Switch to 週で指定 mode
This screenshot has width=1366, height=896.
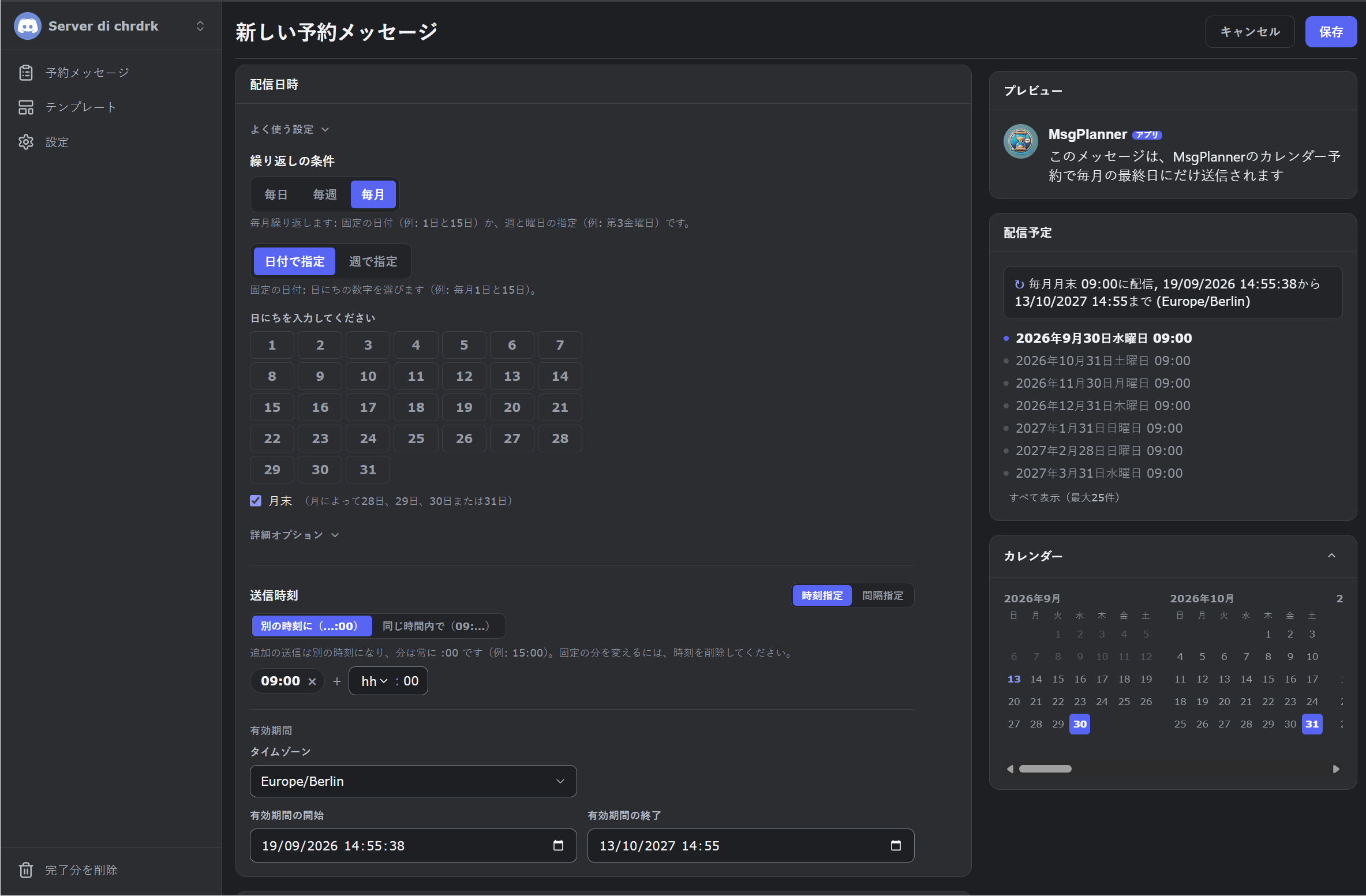[x=373, y=261]
